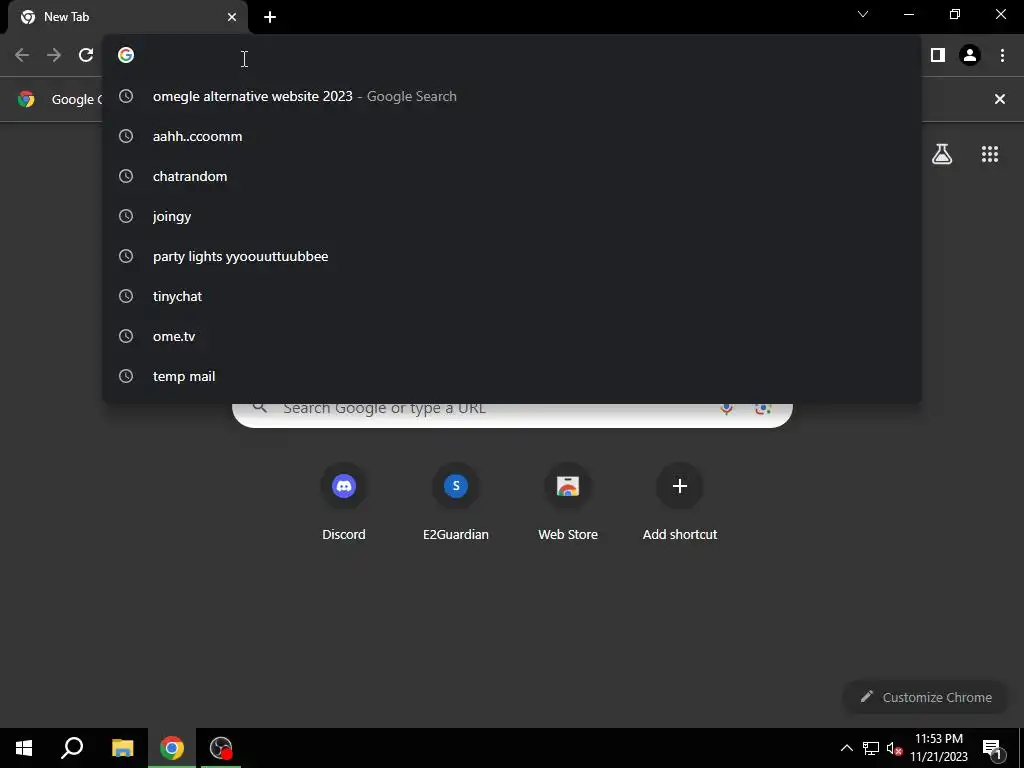Toggle the side panel icon

[938, 56]
